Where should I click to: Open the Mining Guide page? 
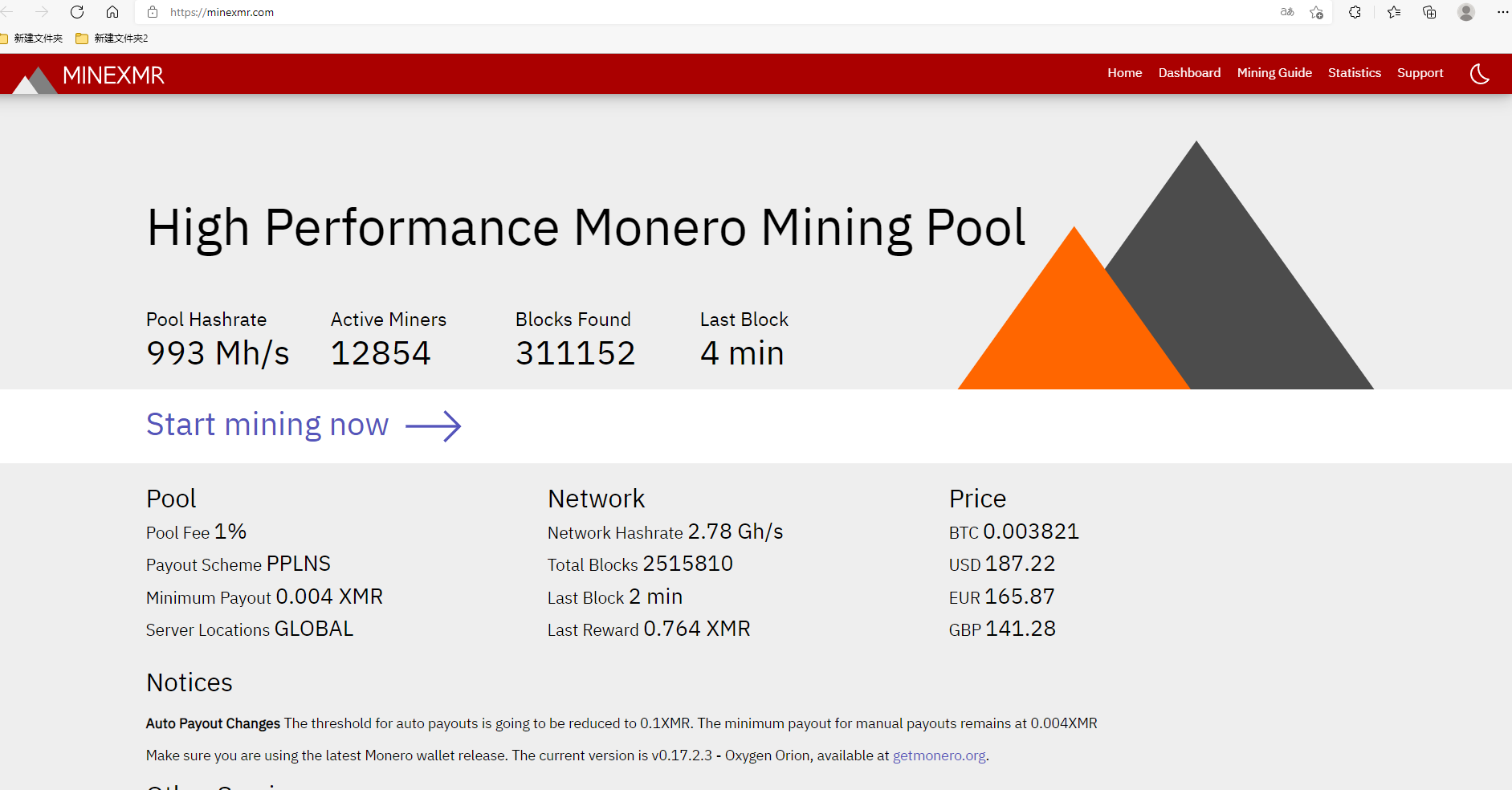pyautogui.click(x=1274, y=73)
